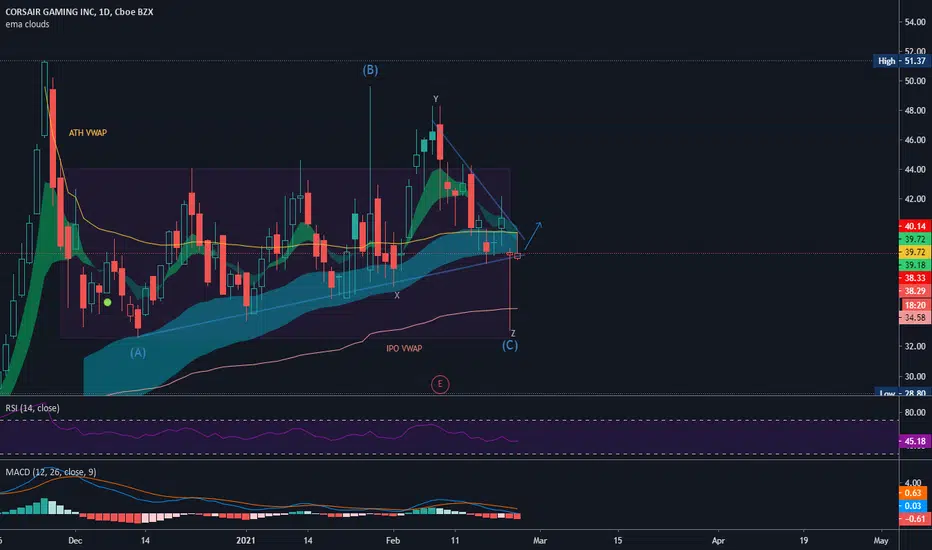Click the 38.33 red price tag
This screenshot has width=932, height=550.
(x=914, y=278)
